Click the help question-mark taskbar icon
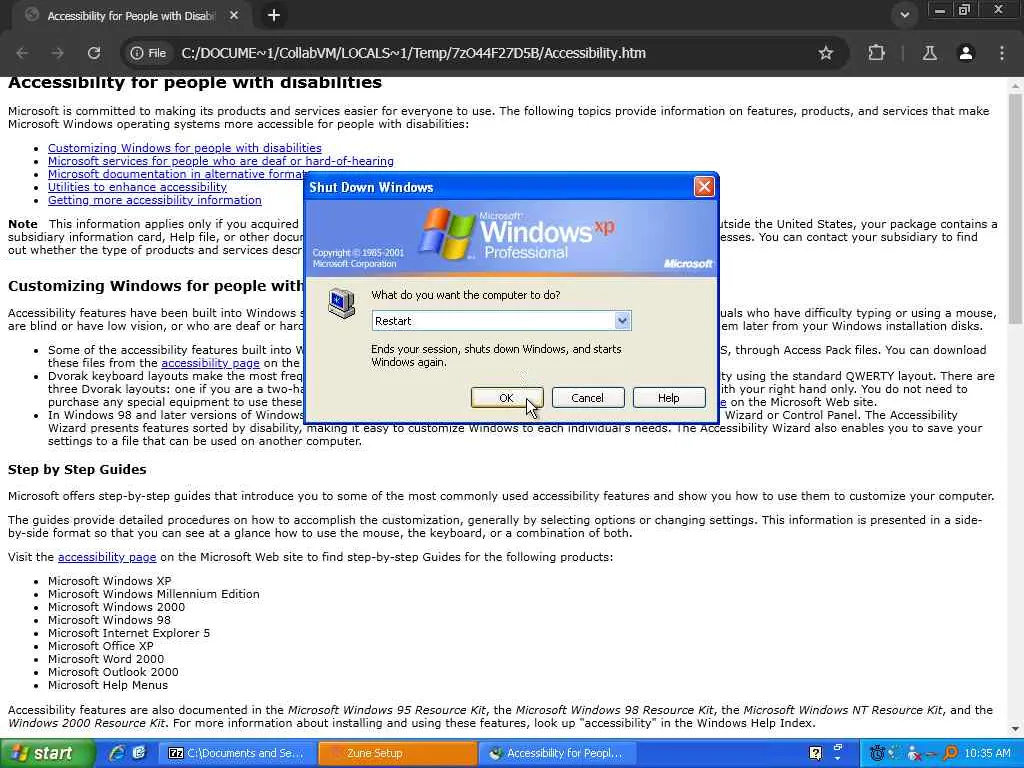Screen dimensions: 1024x768 coord(815,753)
